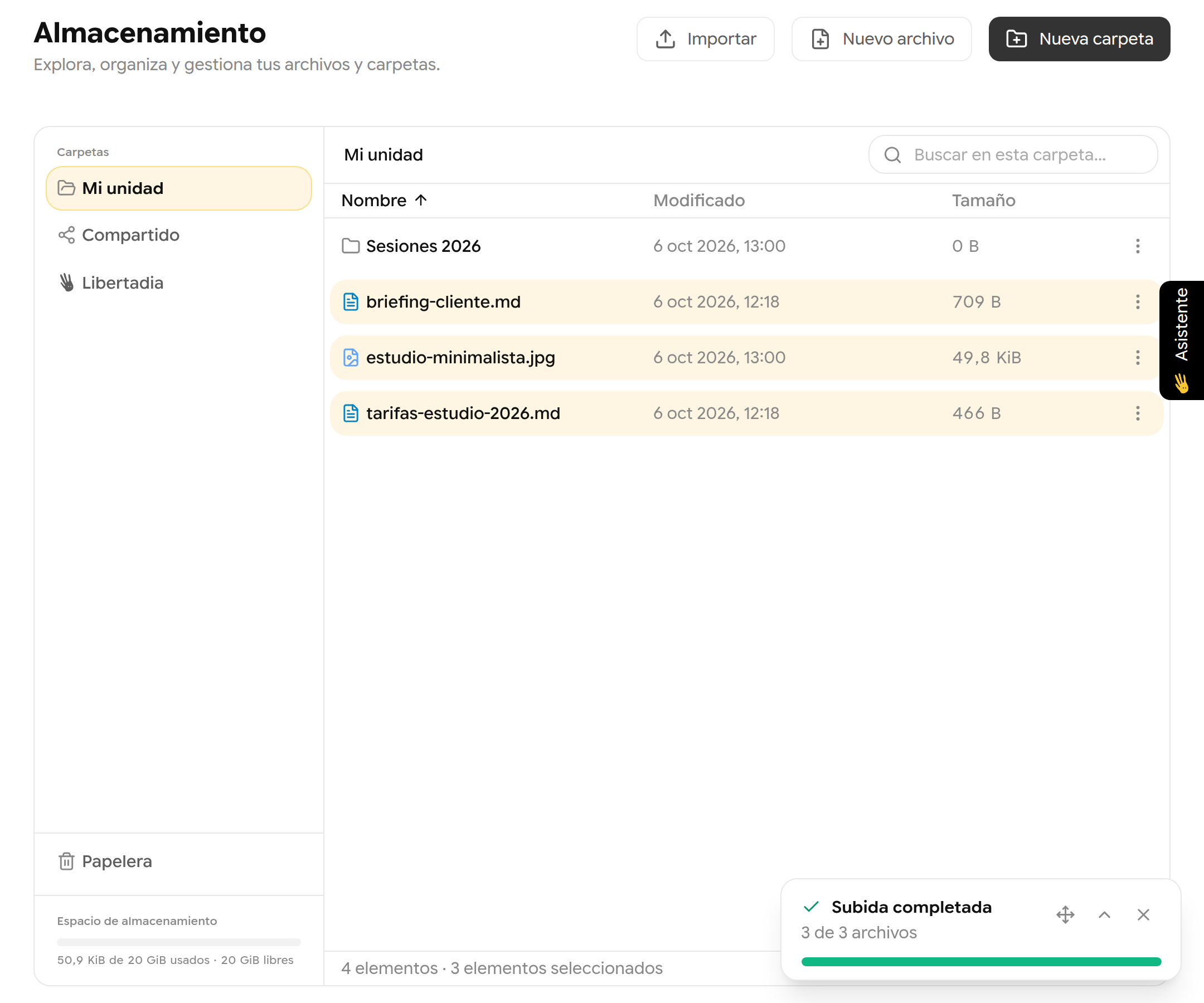Click the storage usage bar
The height and width of the screenshot is (1003, 1204).
pos(179,942)
